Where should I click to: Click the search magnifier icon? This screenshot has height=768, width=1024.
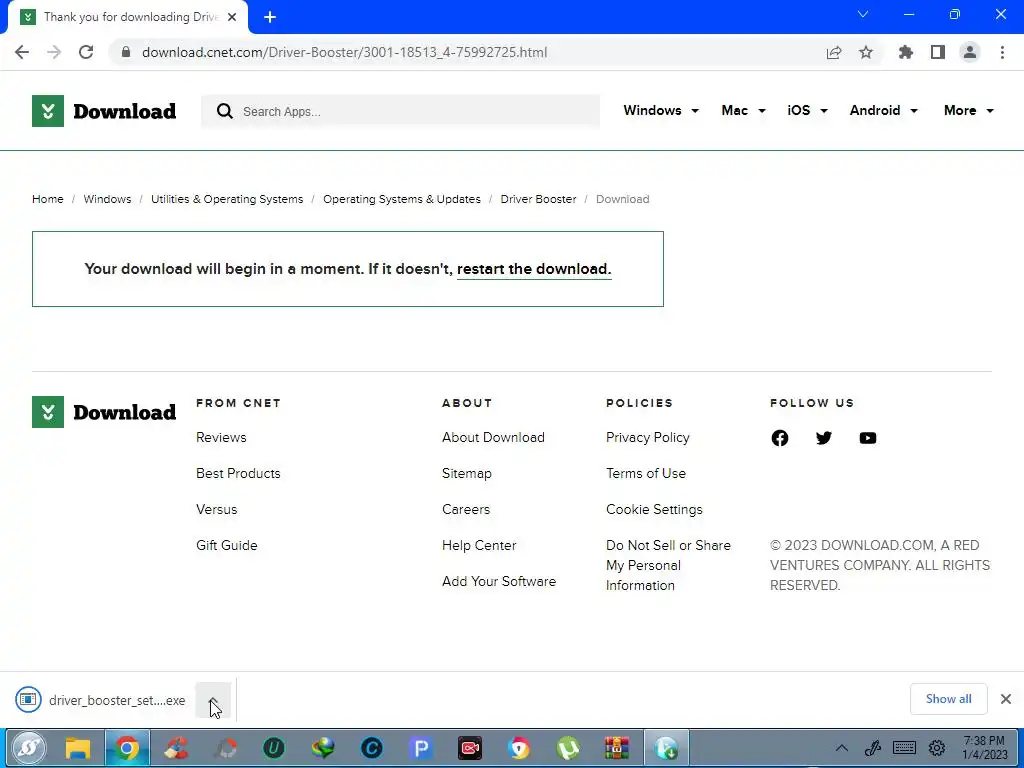(x=225, y=111)
